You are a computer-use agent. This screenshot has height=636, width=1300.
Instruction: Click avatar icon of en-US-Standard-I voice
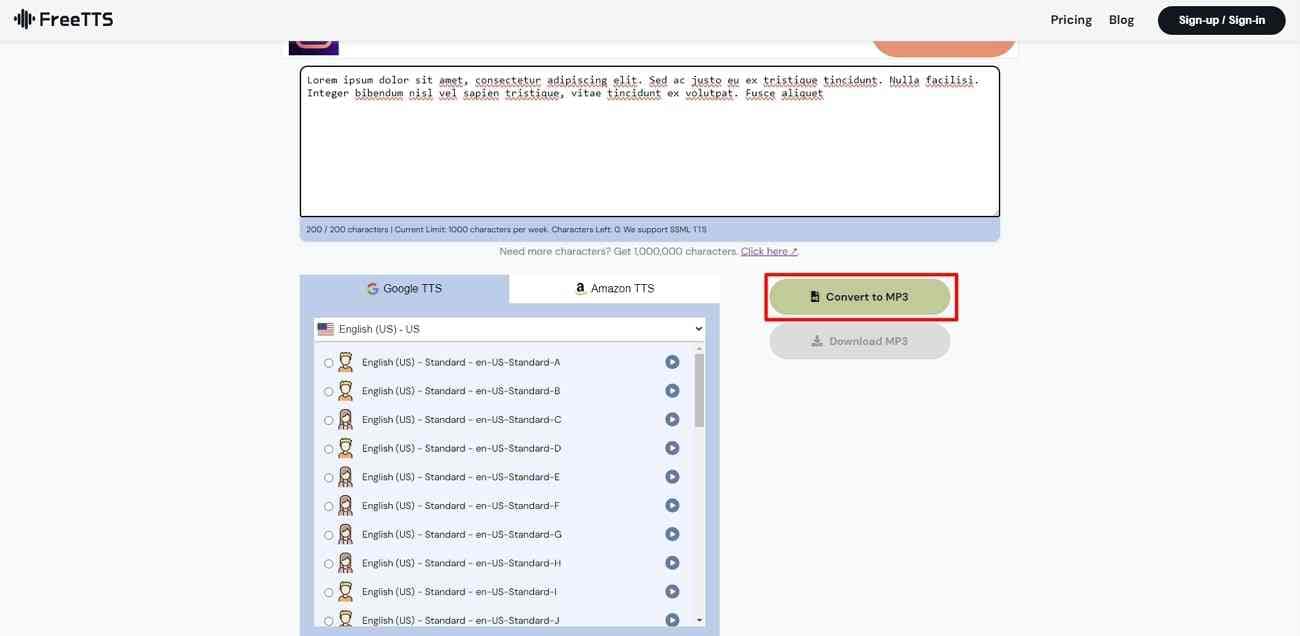tap(345, 591)
